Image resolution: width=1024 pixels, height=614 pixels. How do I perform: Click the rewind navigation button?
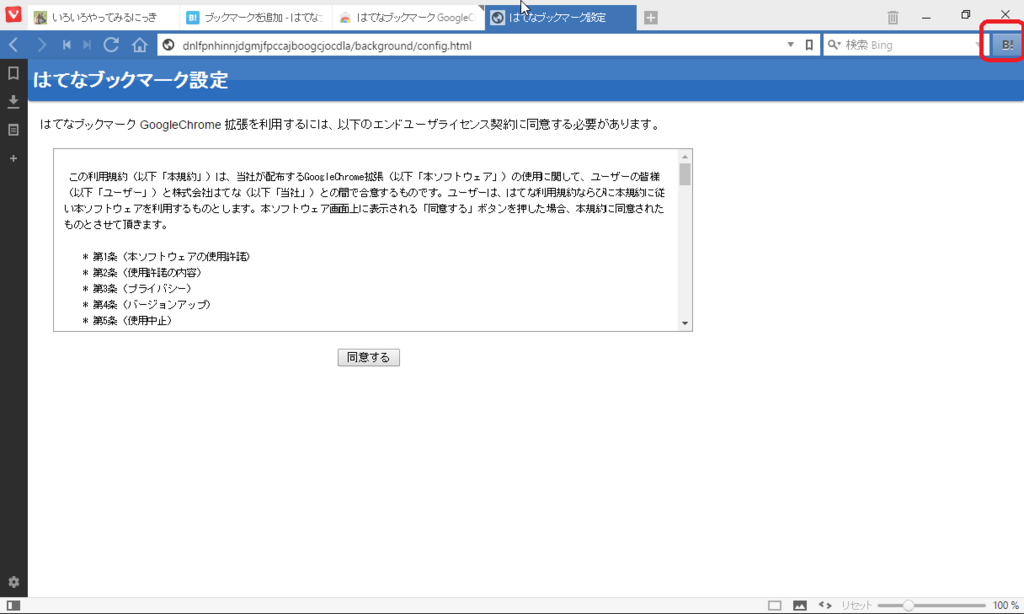(x=66, y=45)
